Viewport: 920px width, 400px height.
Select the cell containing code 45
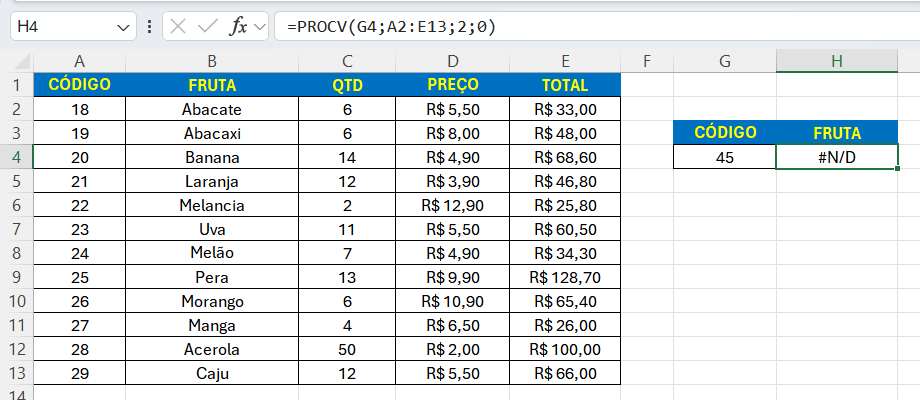(x=725, y=157)
